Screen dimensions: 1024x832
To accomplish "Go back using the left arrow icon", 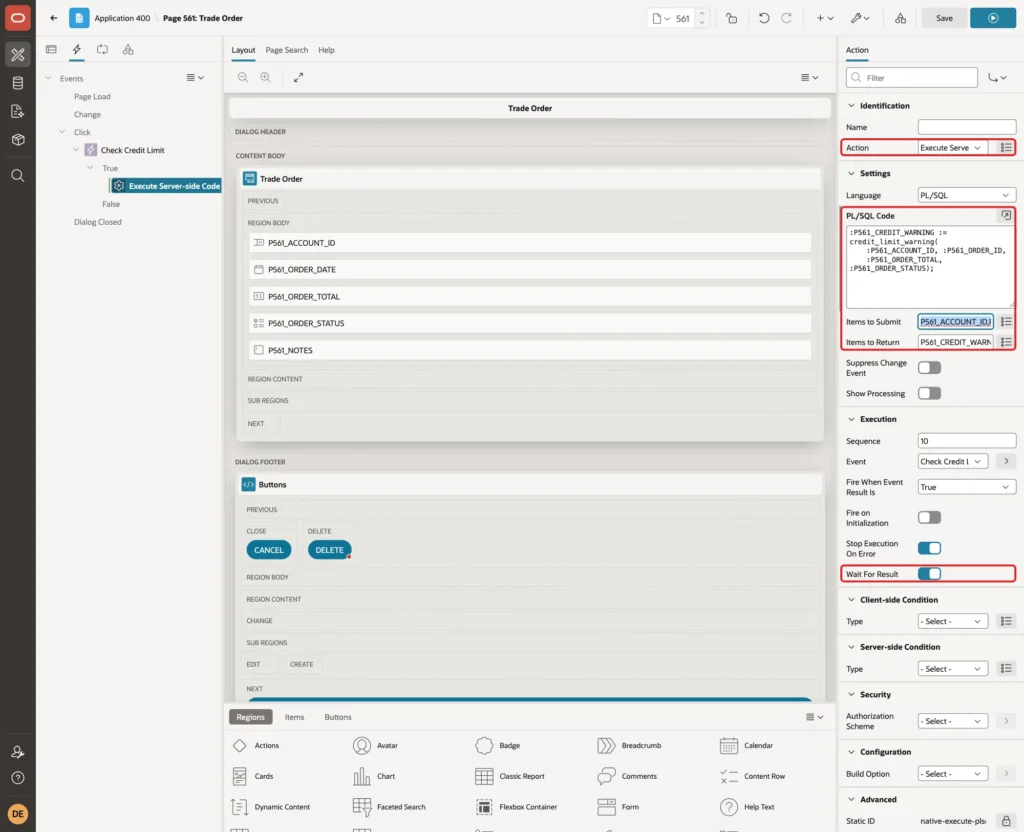I will click(x=54, y=18).
